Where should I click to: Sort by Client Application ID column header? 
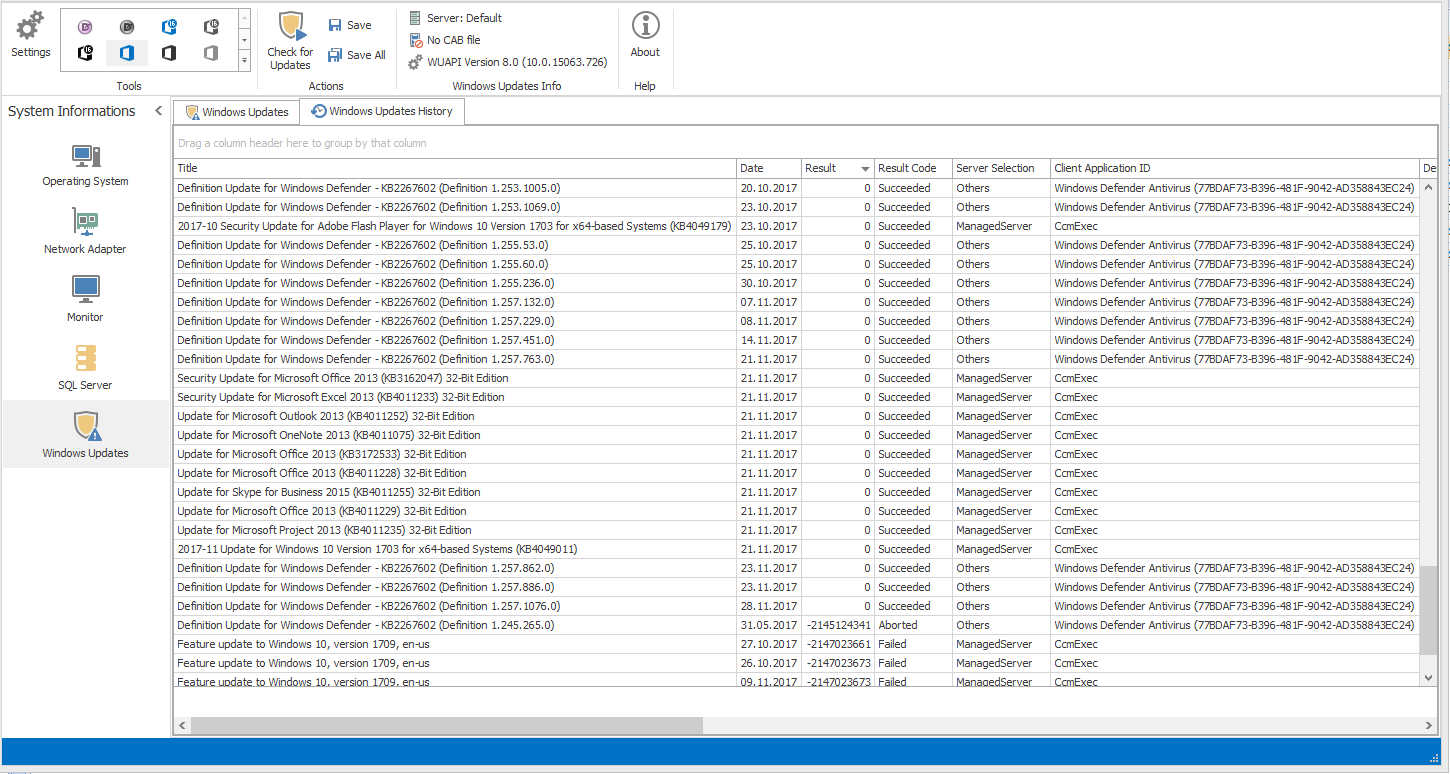coord(1235,168)
